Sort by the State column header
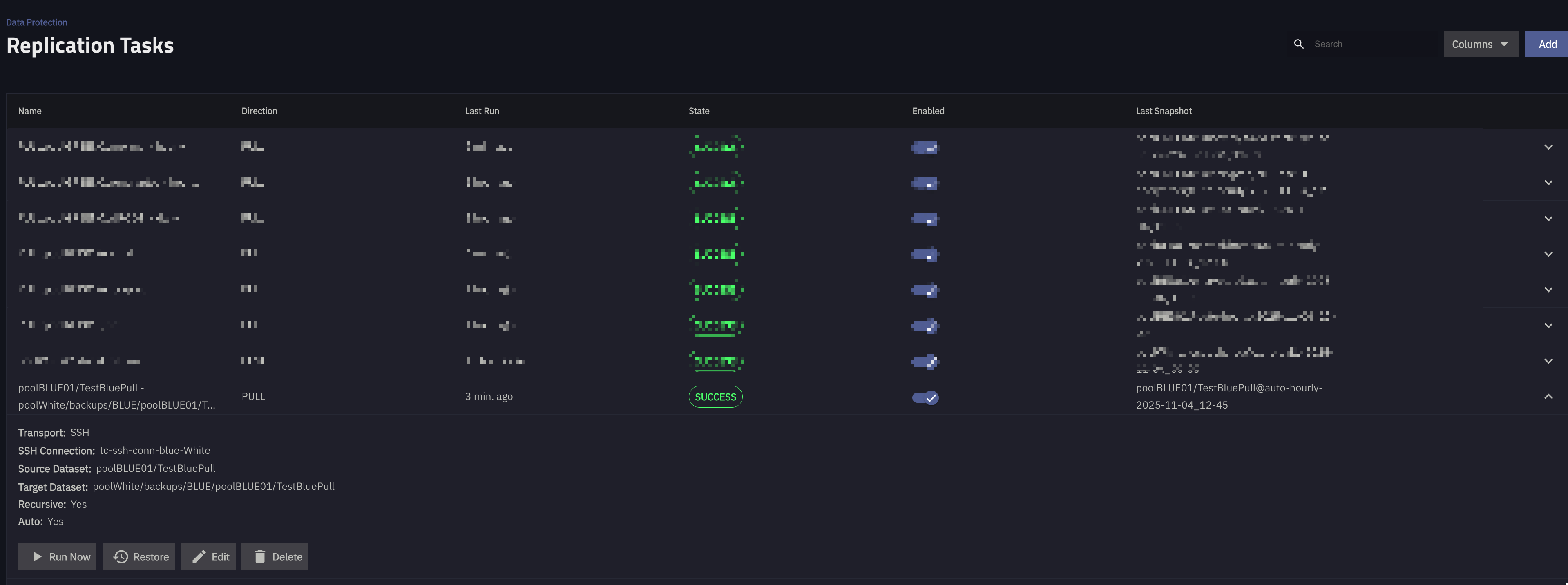Viewport: 1568px width, 585px height. click(x=699, y=111)
